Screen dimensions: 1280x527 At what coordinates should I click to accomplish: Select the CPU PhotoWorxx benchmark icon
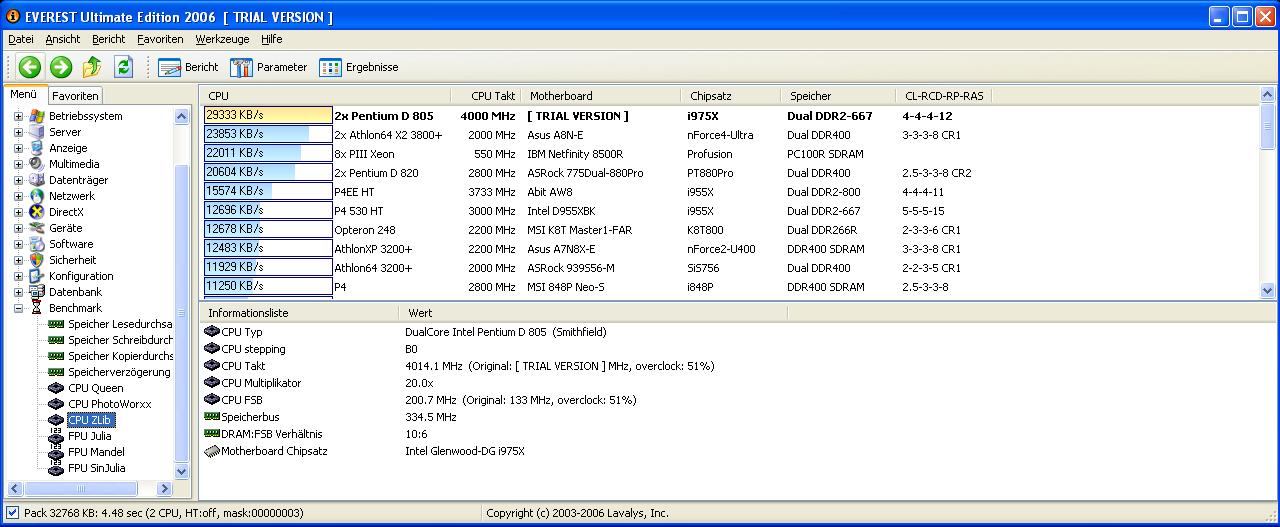56,404
